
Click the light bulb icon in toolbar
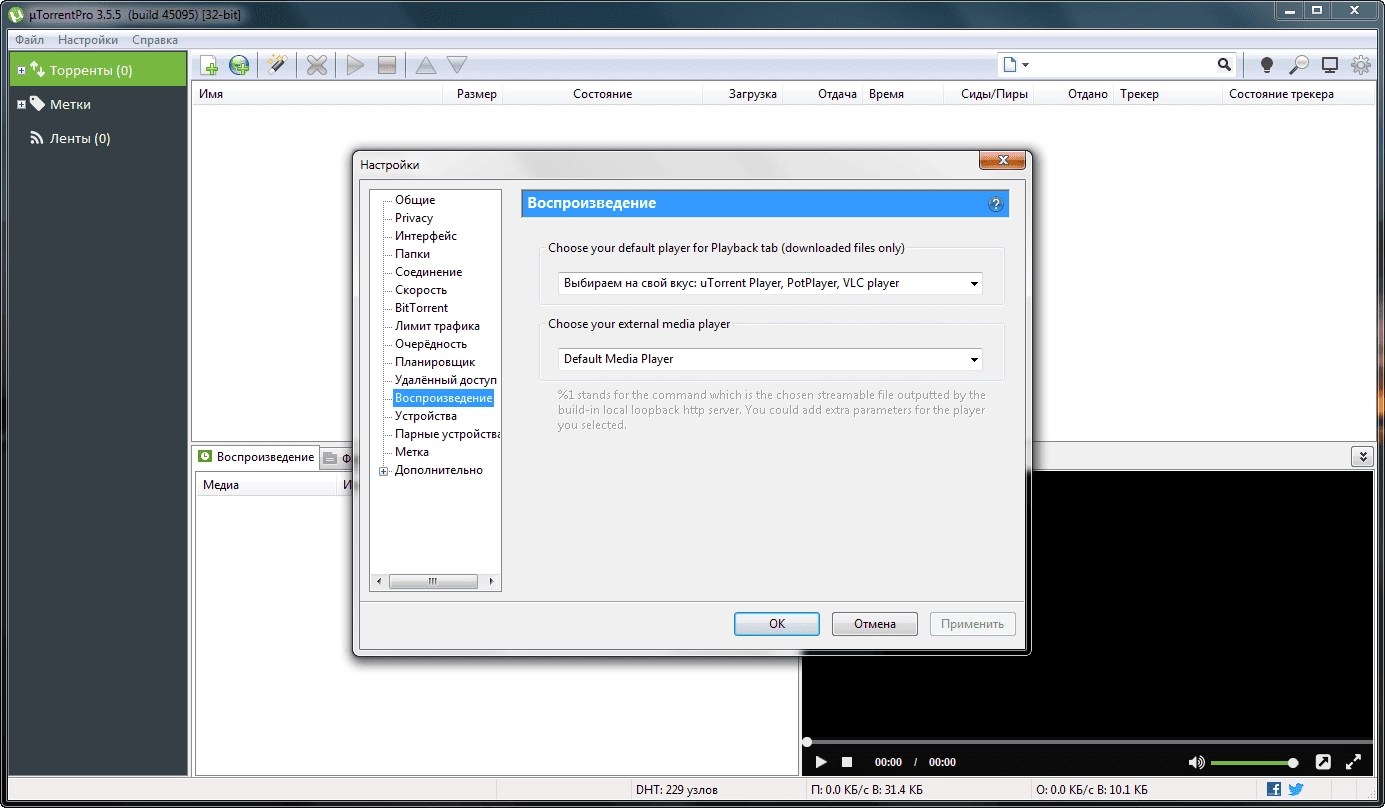click(1267, 65)
